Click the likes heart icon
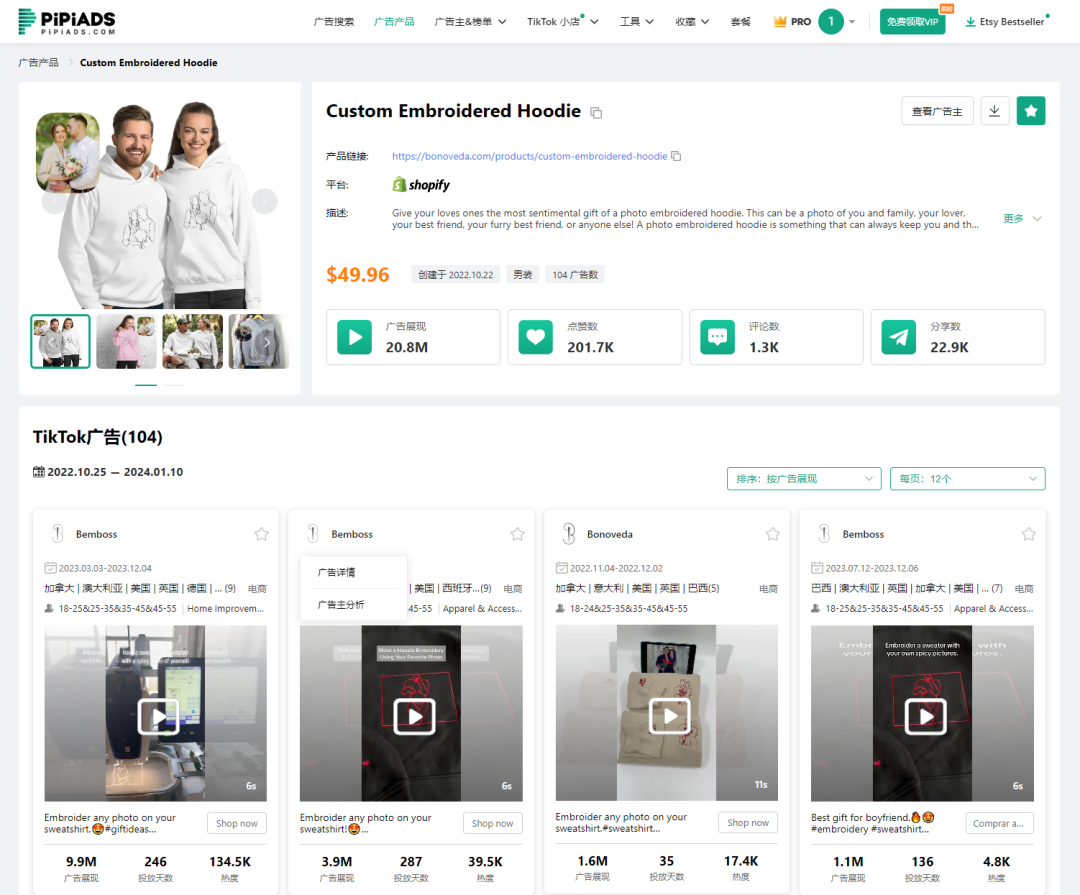1080x895 pixels. [536, 337]
